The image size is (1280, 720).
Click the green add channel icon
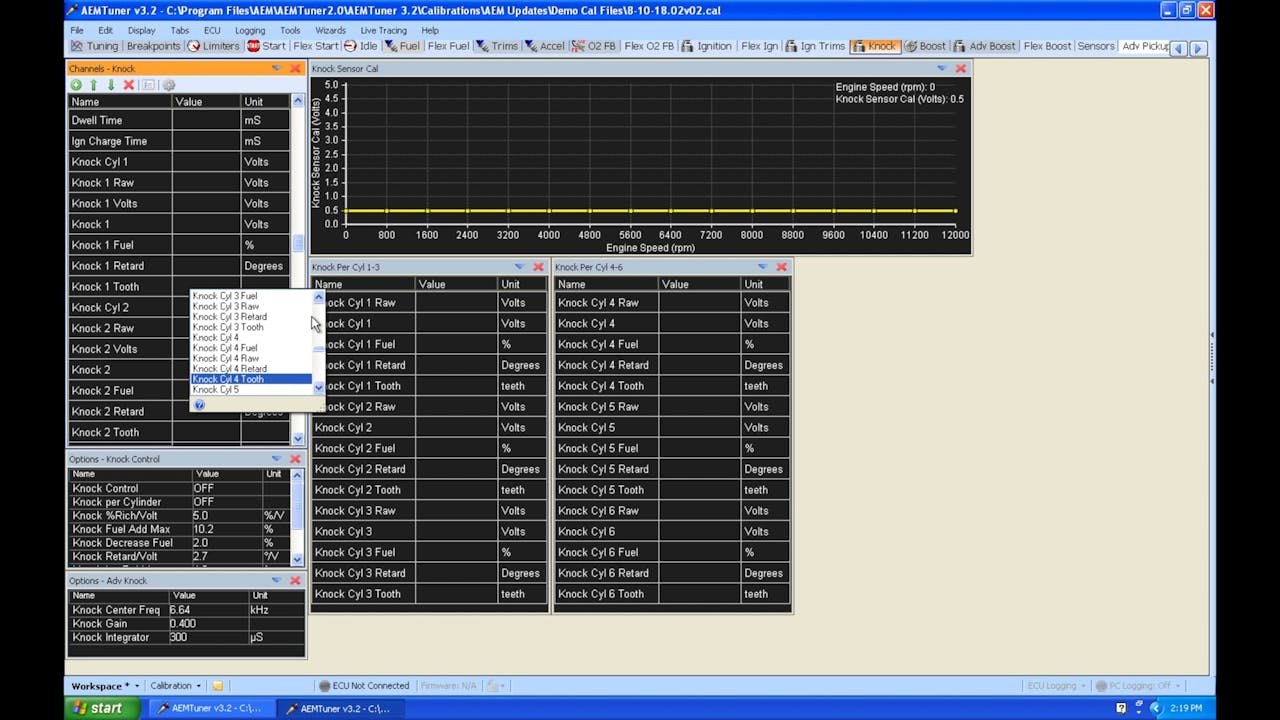click(x=76, y=85)
